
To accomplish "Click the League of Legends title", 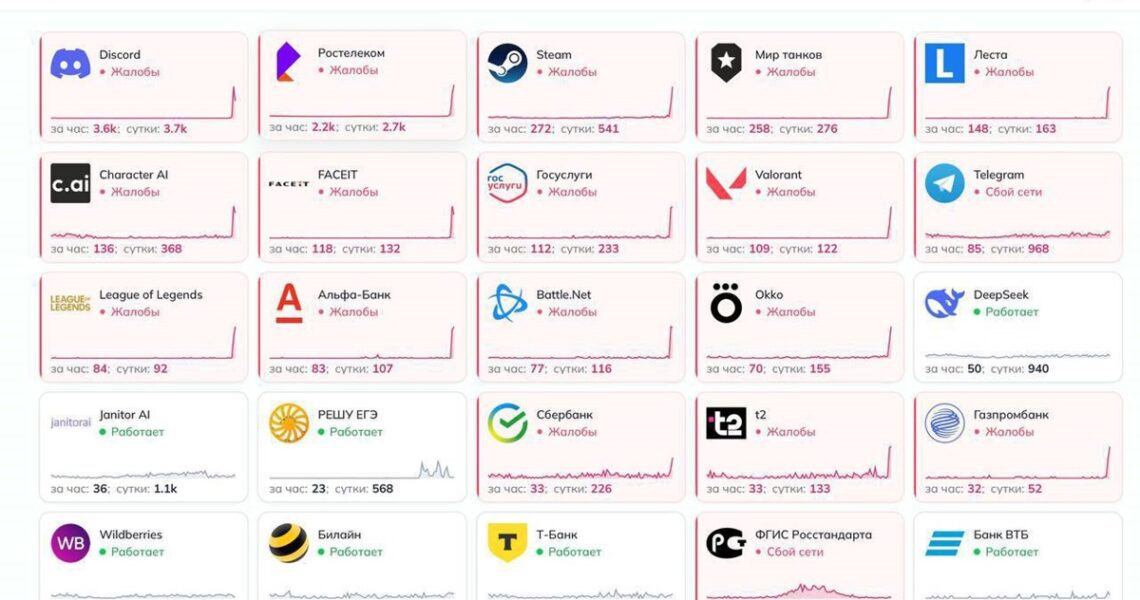I will point(150,295).
